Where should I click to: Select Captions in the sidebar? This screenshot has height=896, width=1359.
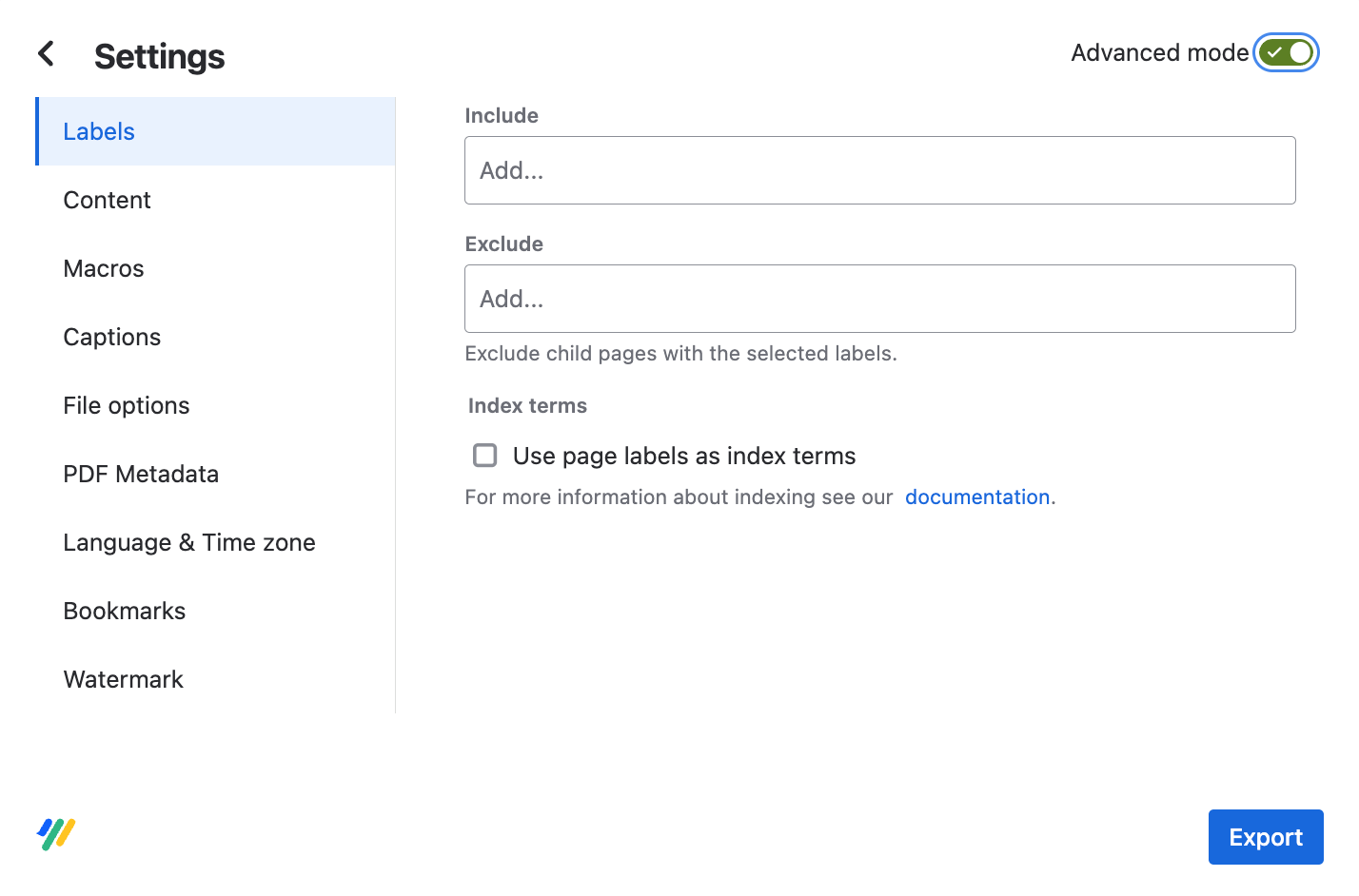(x=215, y=337)
